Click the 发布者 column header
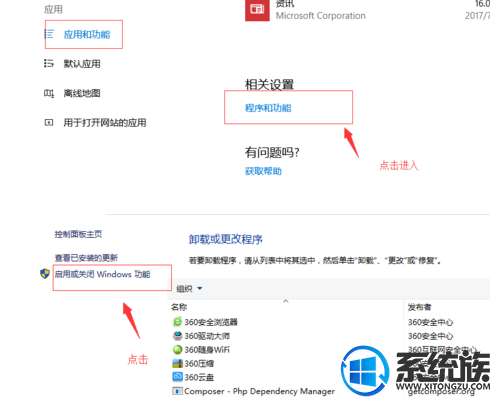Screen dimensions: 490x399 click(x=419, y=307)
